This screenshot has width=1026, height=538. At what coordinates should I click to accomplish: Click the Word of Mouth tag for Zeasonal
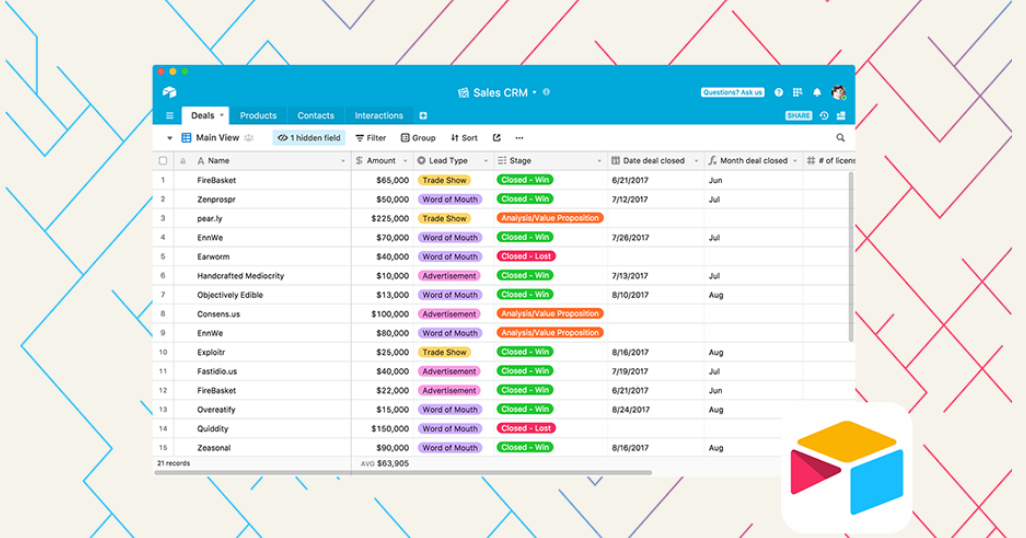pos(450,448)
